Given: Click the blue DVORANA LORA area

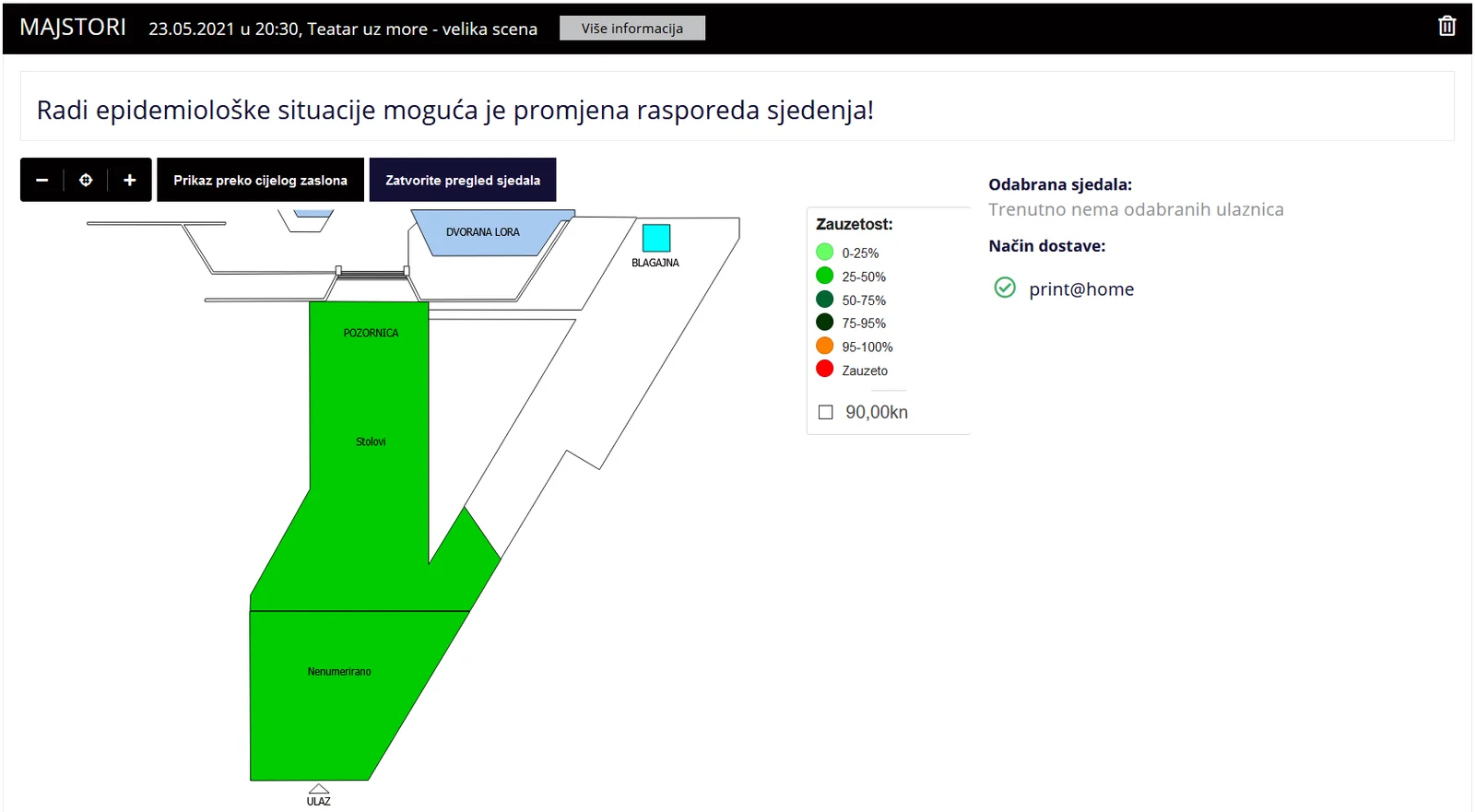Looking at the screenshot, I should (483, 232).
